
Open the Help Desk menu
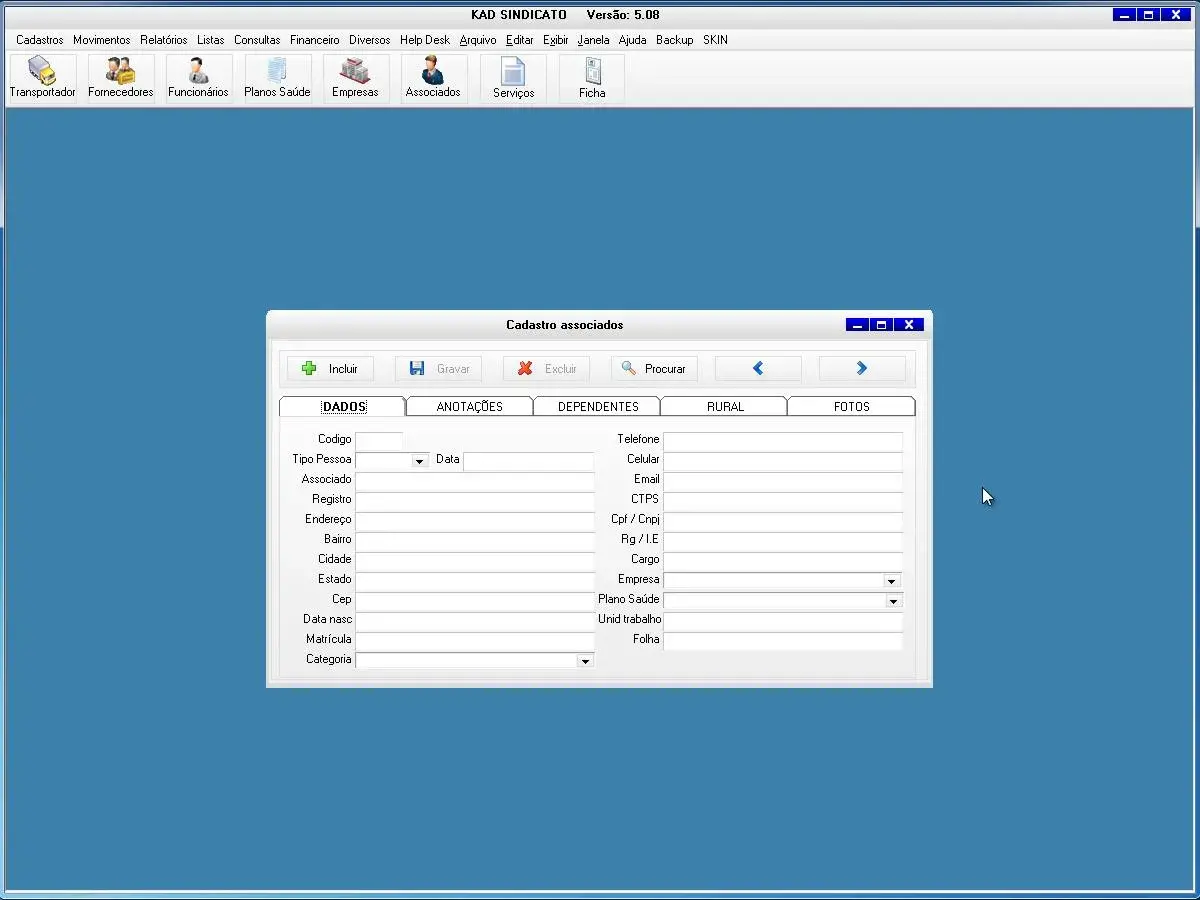pos(425,40)
